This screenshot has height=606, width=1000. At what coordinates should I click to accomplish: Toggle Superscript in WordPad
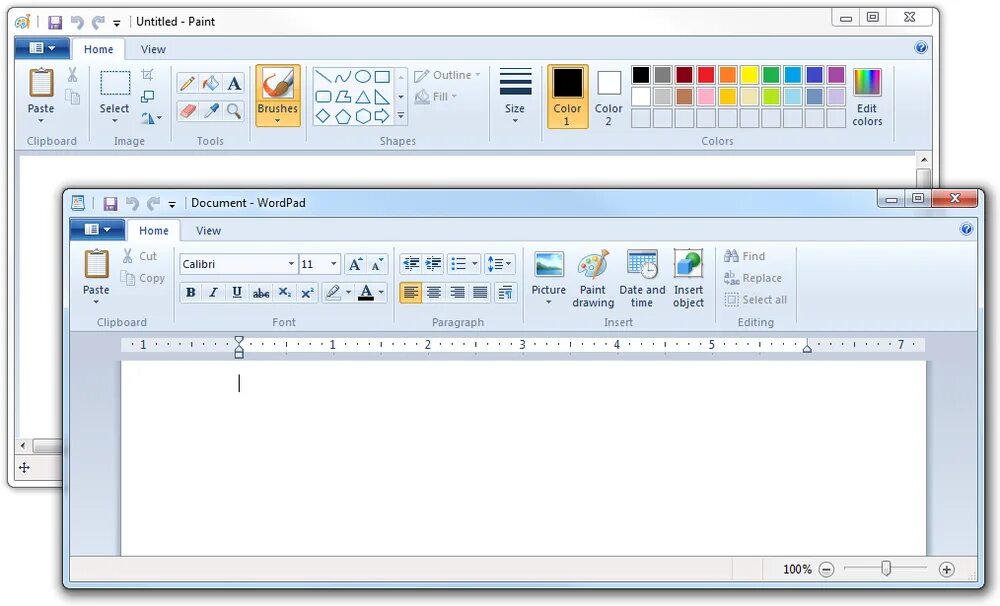[307, 293]
